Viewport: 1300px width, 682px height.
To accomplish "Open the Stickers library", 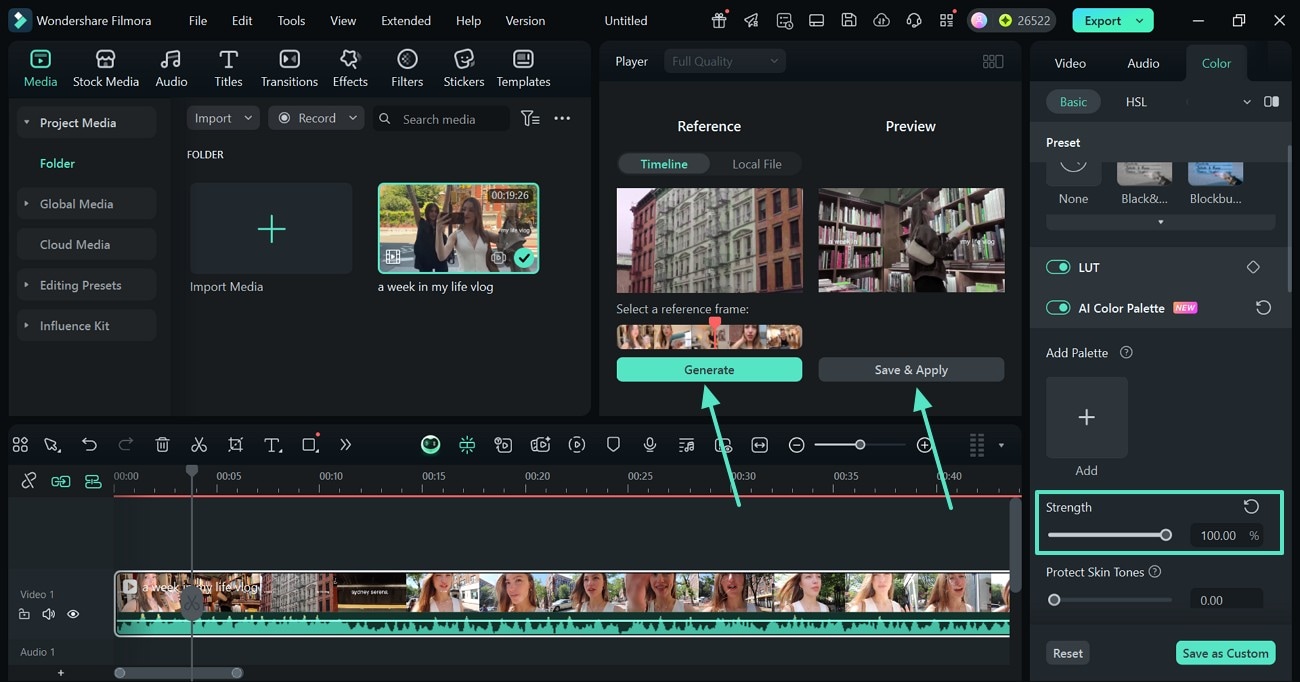I will pos(464,68).
